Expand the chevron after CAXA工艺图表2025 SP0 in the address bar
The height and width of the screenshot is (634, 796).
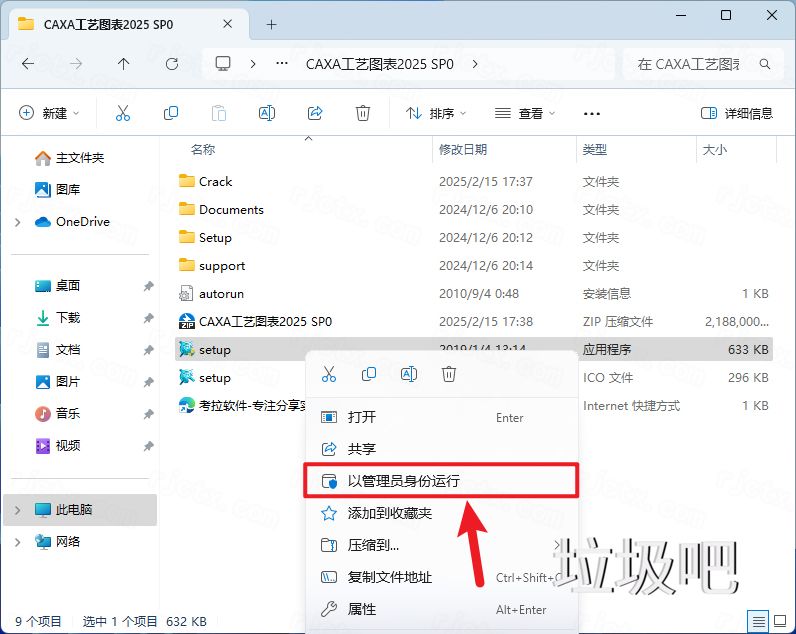475,64
